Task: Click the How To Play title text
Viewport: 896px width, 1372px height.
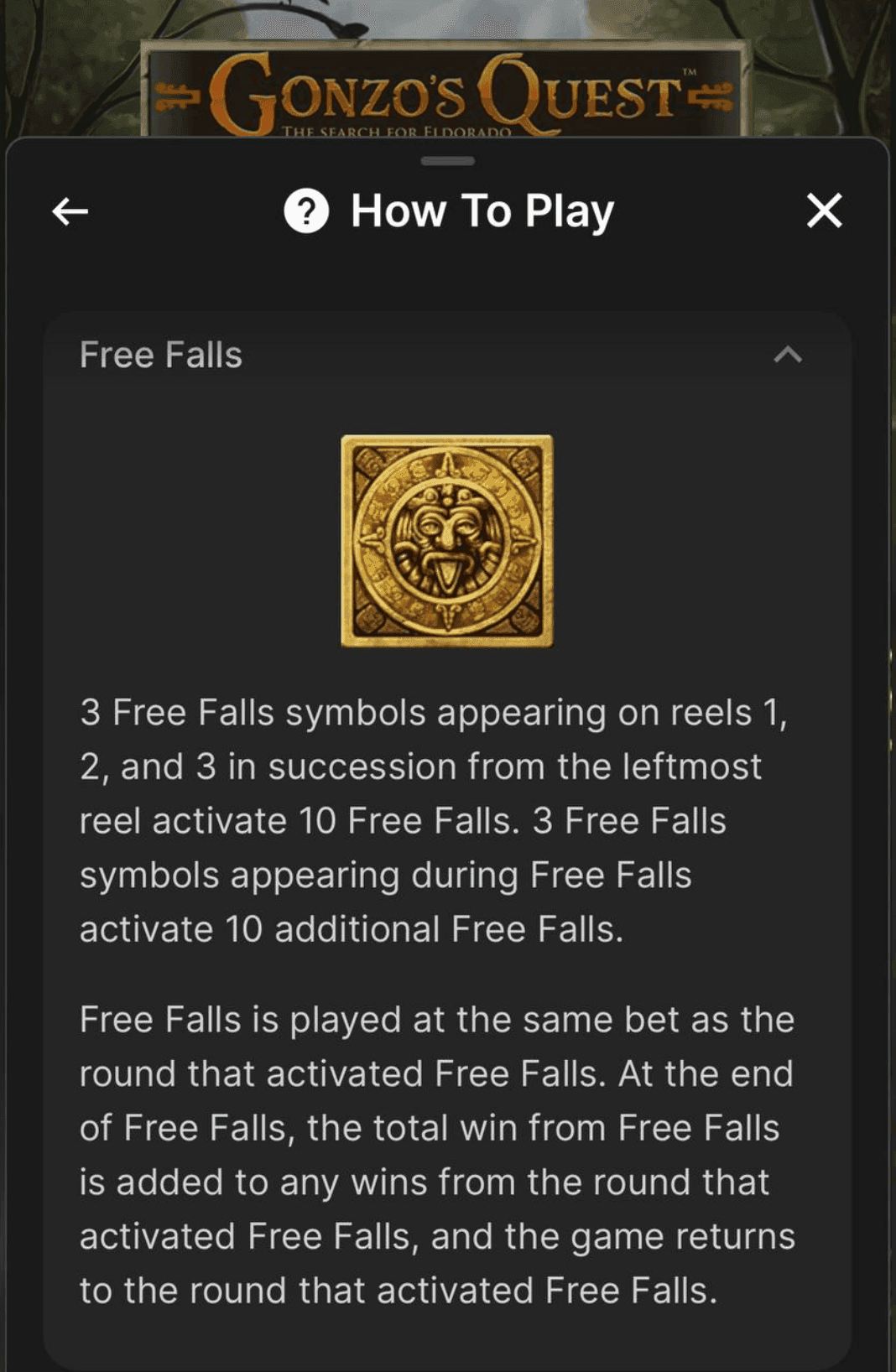Action: coord(482,211)
